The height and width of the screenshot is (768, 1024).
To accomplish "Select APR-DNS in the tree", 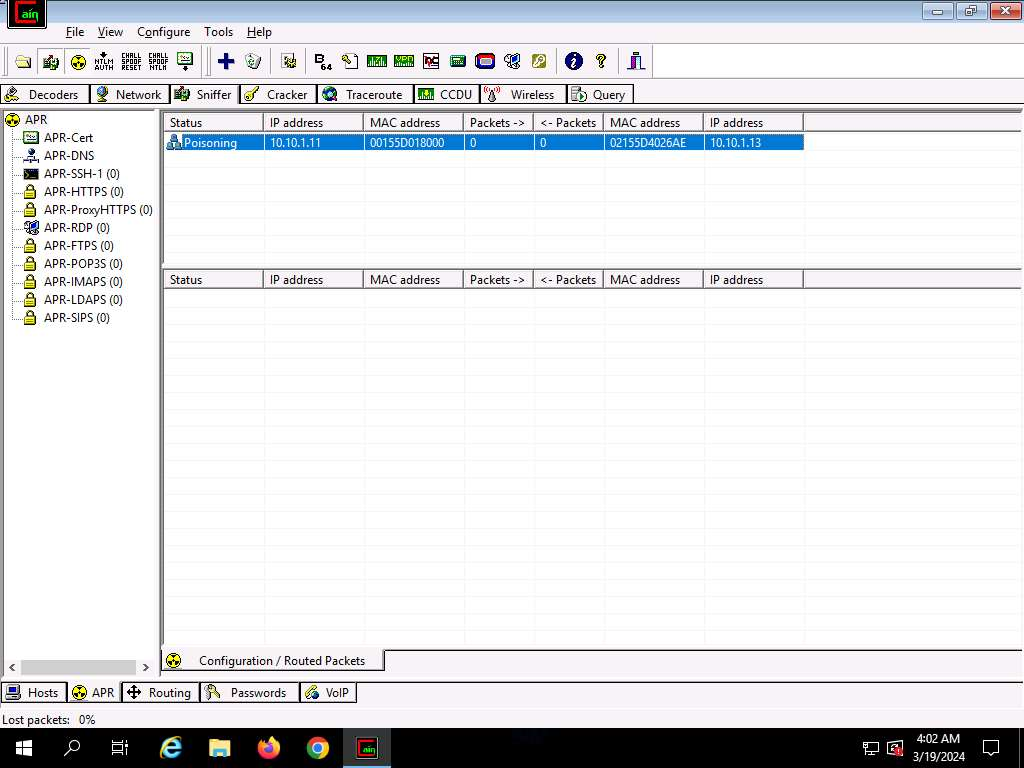I will click(x=68, y=155).
